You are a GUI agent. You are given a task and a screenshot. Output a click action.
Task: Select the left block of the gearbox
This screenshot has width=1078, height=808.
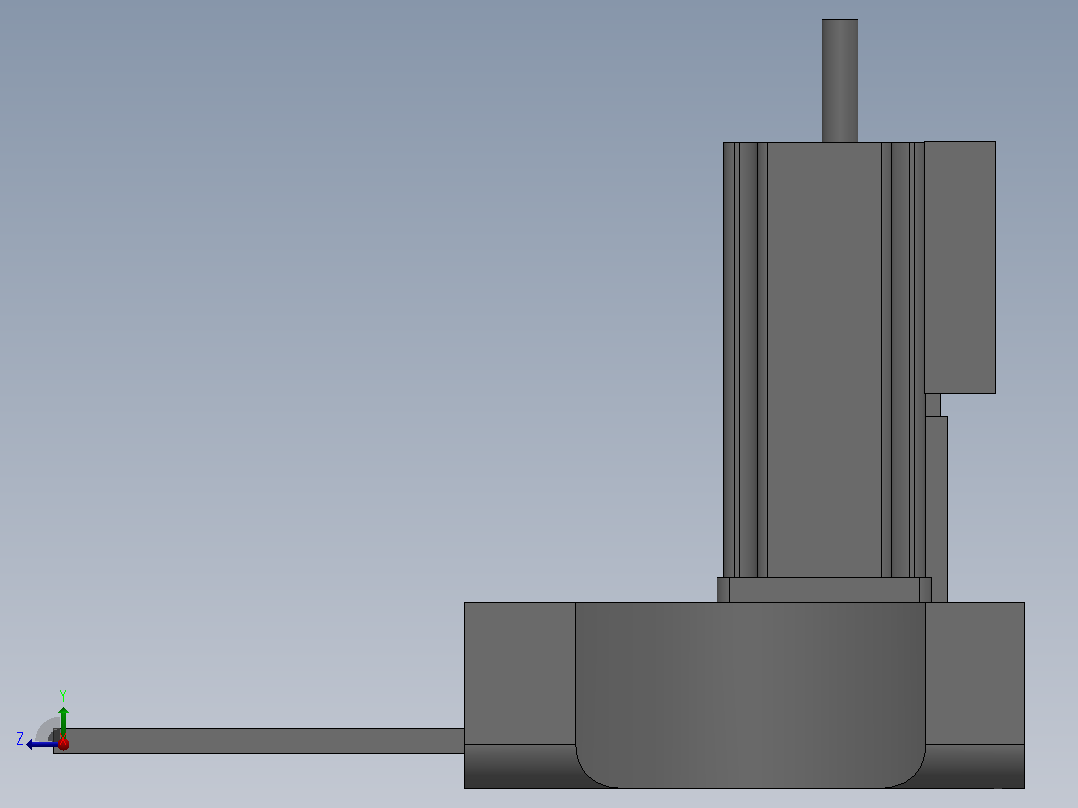pyautogui.click(x=520, y=673)
